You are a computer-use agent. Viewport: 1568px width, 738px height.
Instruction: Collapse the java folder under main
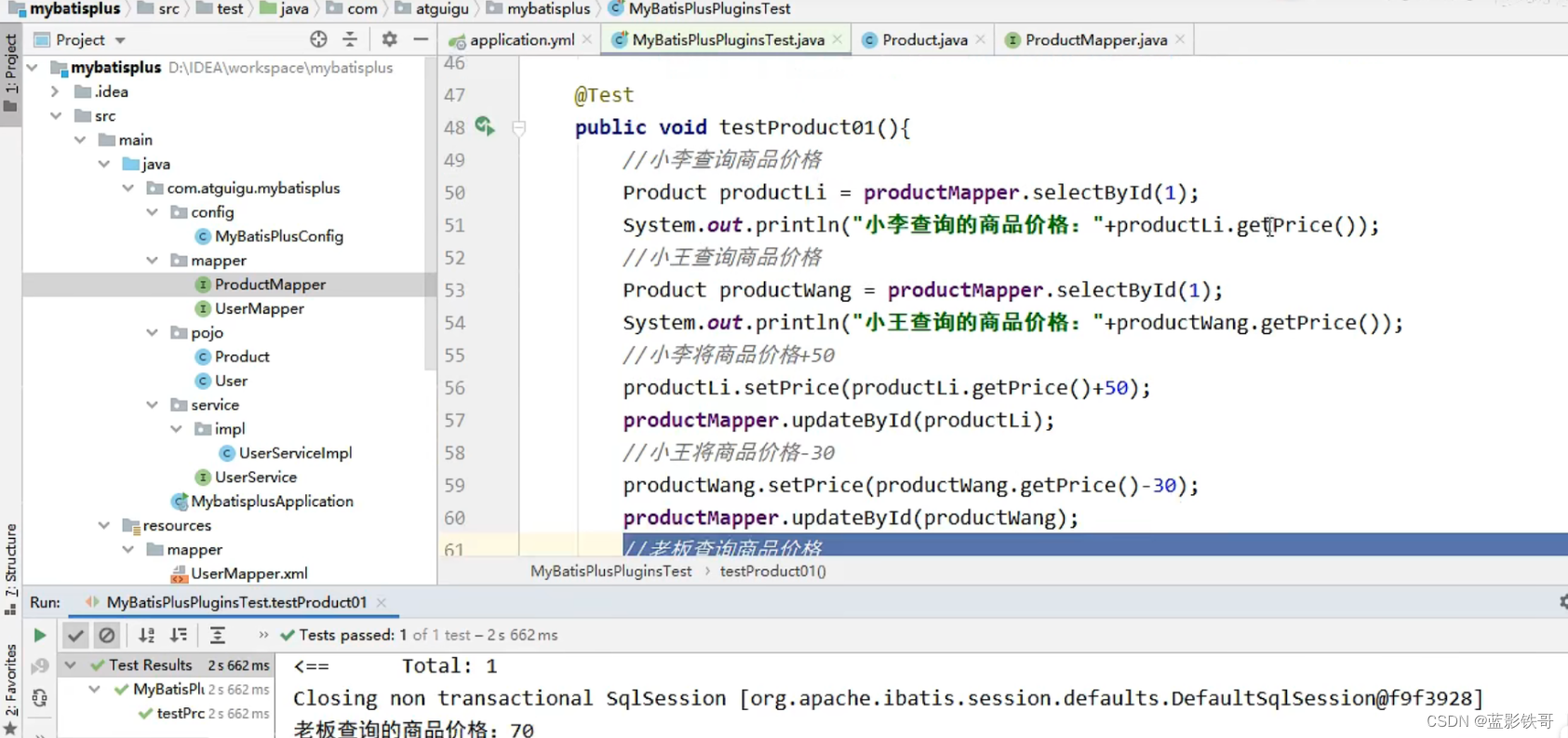[103, 164]
